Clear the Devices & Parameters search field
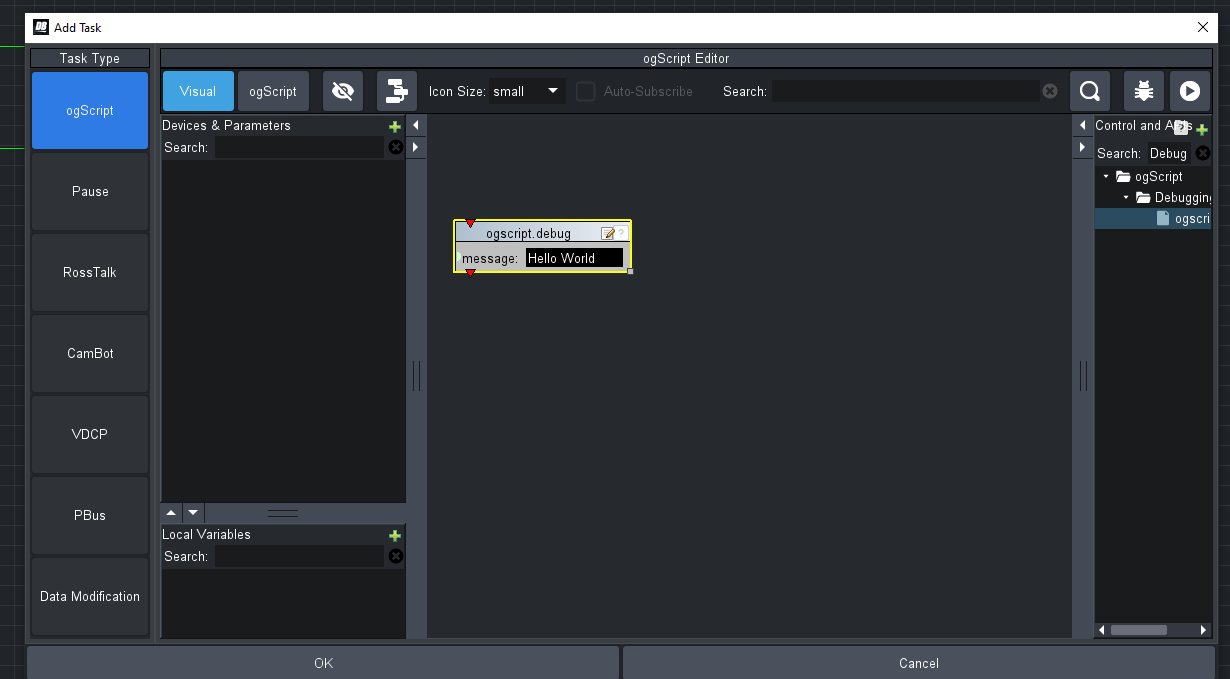The image size is (1230, 679). [395, 147]
